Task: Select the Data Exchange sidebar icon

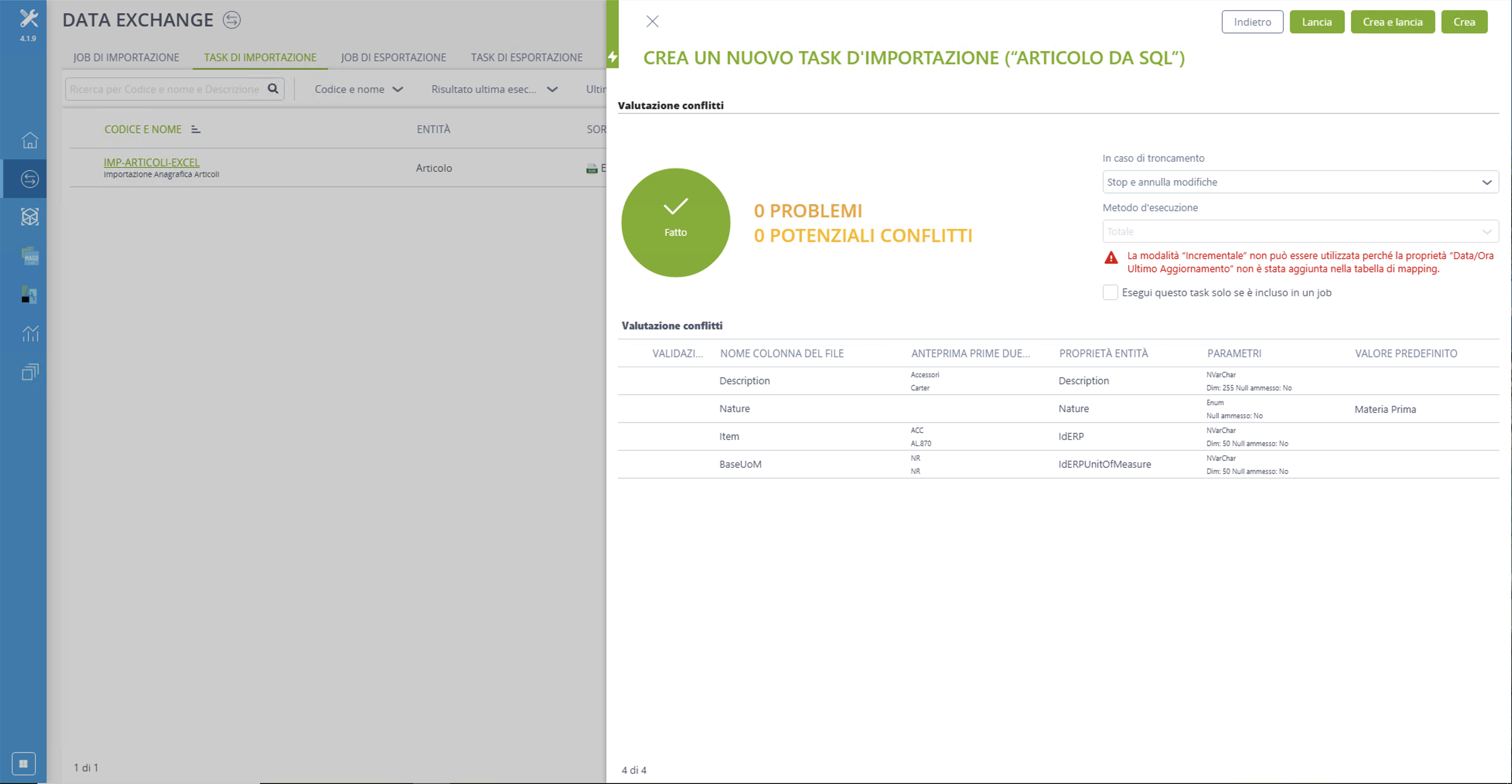Action: (x=30, y=179)
